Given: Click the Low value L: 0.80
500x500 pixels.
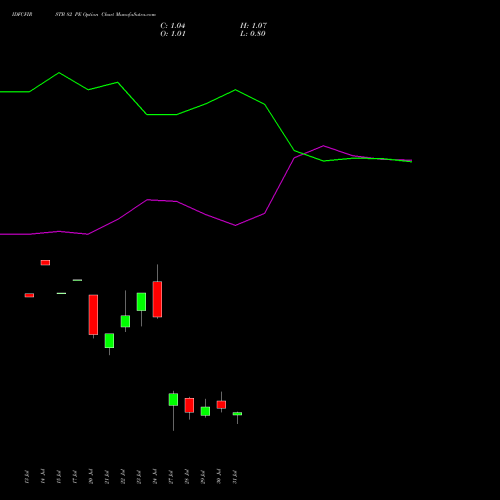Looking at the screenshot, I should pos(253,34).
